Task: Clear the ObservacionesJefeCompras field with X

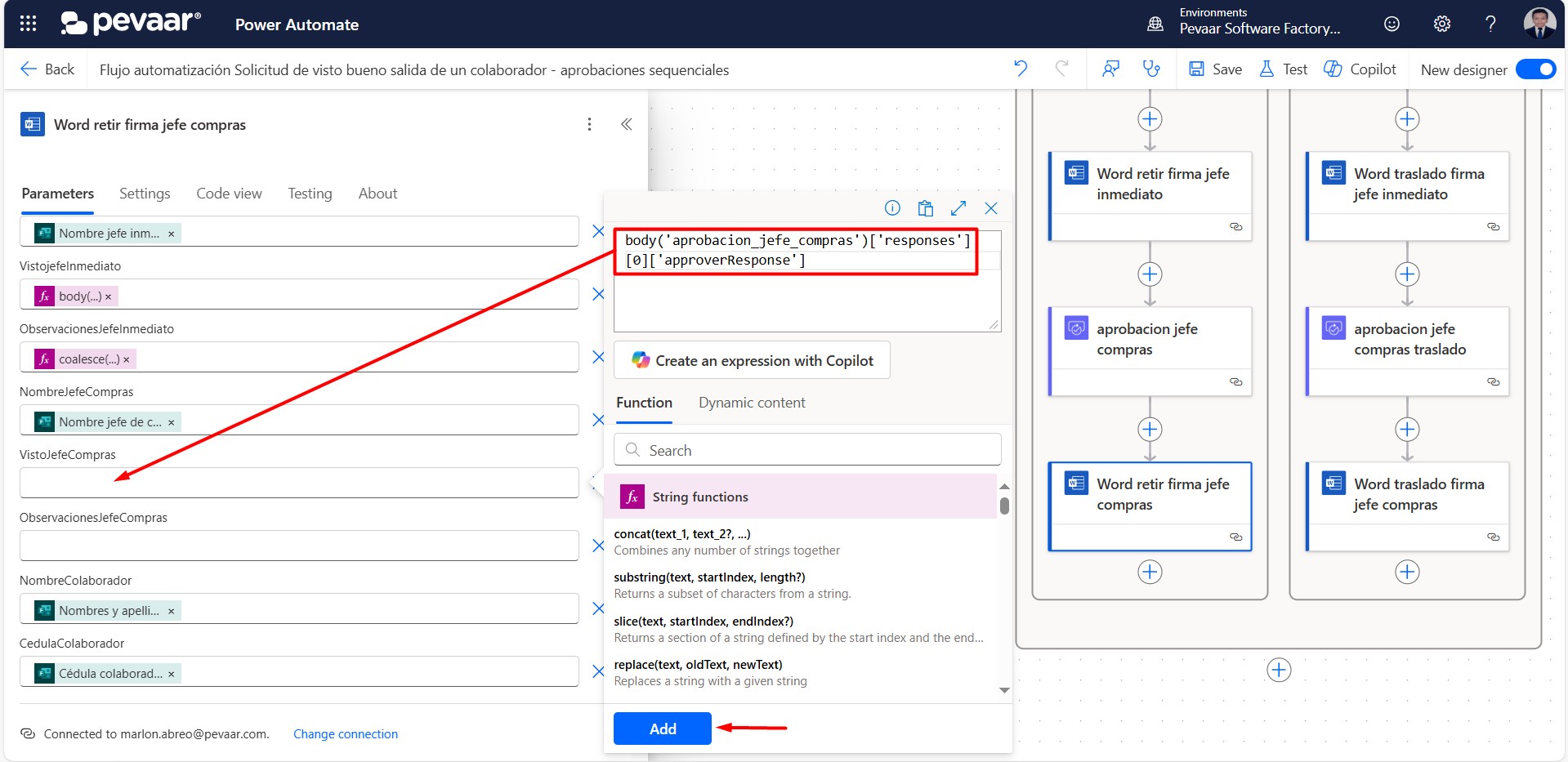Action: point(598,546)
